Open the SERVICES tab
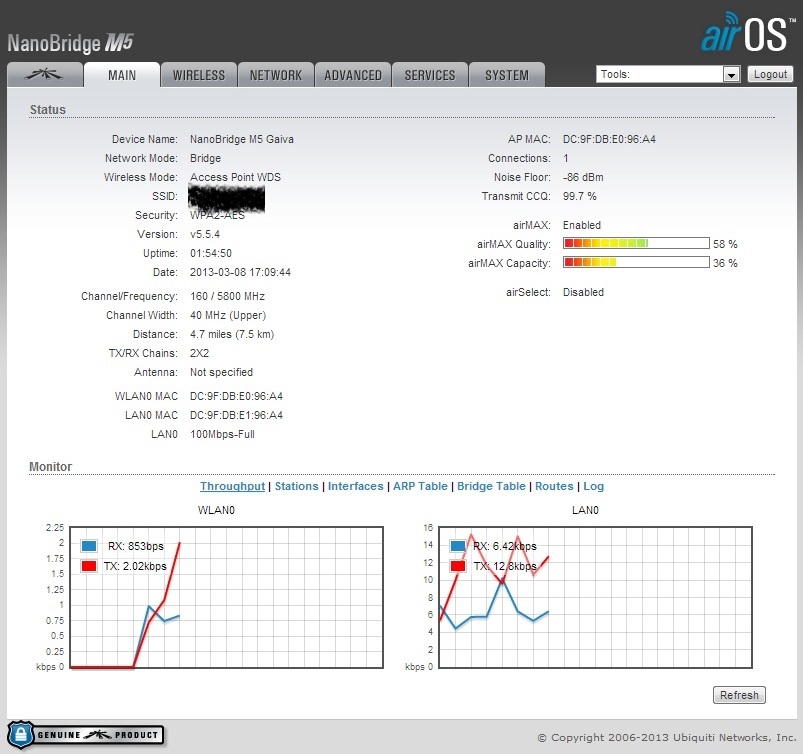The image size is (803, 754). coord(430,75)
